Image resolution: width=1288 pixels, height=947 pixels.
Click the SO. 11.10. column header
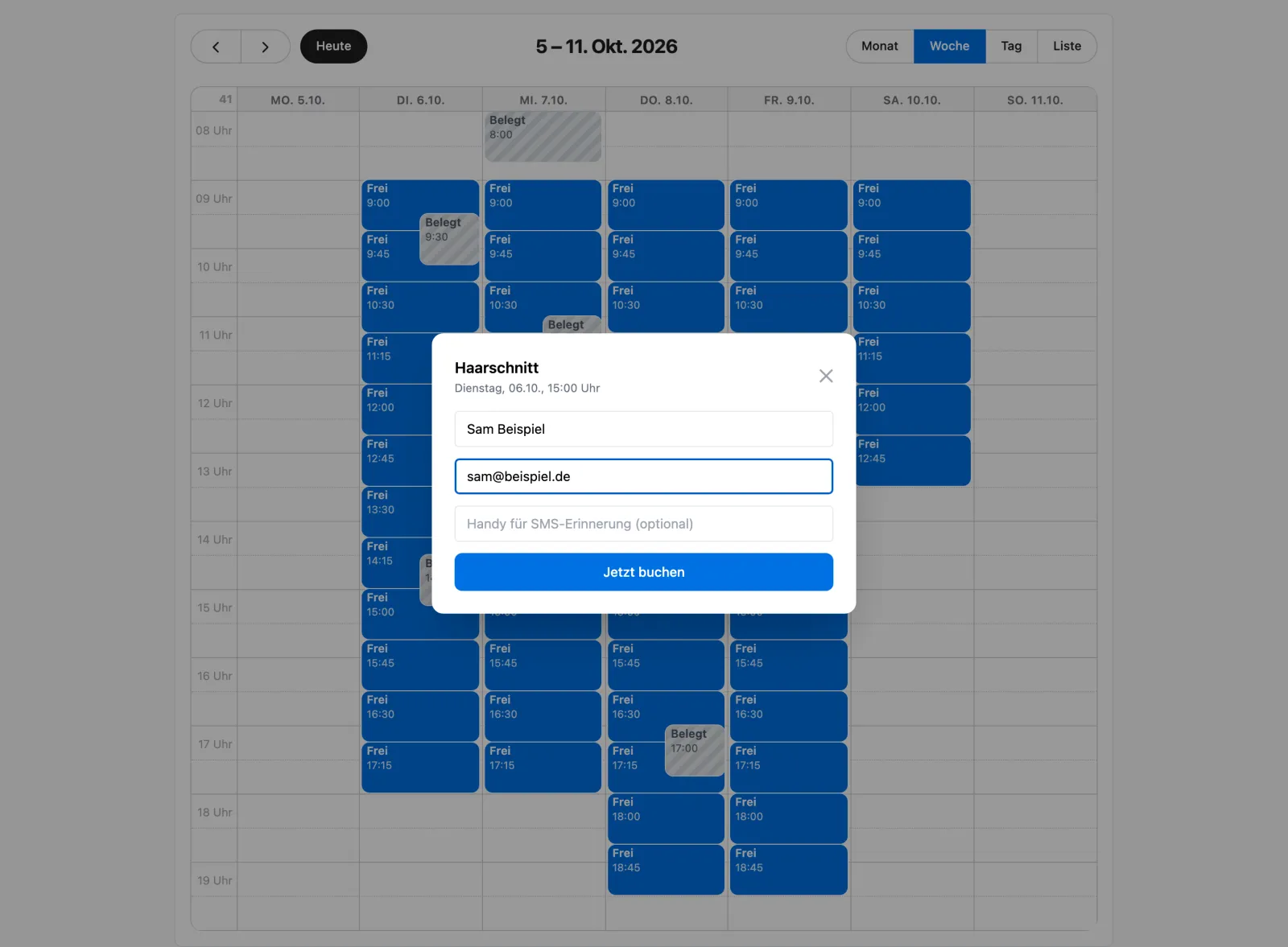pos(1035,100)
